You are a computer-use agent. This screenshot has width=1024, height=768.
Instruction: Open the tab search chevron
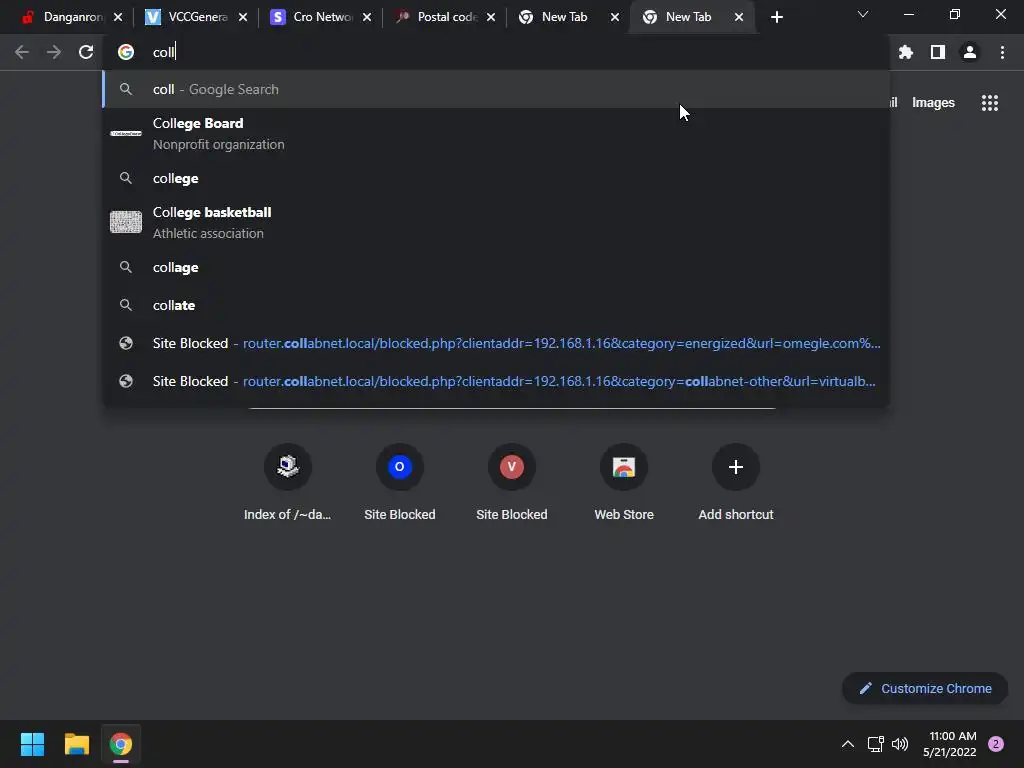[863, 14]
